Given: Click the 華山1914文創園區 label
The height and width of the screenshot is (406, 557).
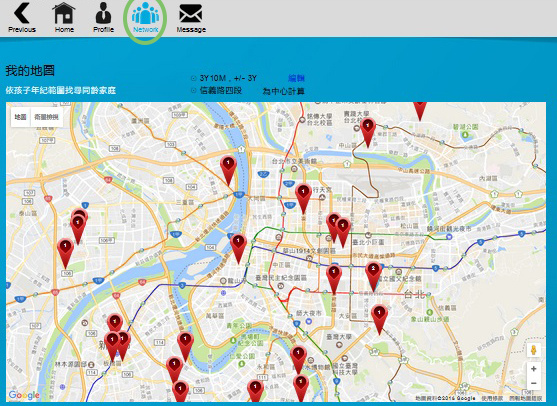Looking at the screenshot, I should (309, 251).
